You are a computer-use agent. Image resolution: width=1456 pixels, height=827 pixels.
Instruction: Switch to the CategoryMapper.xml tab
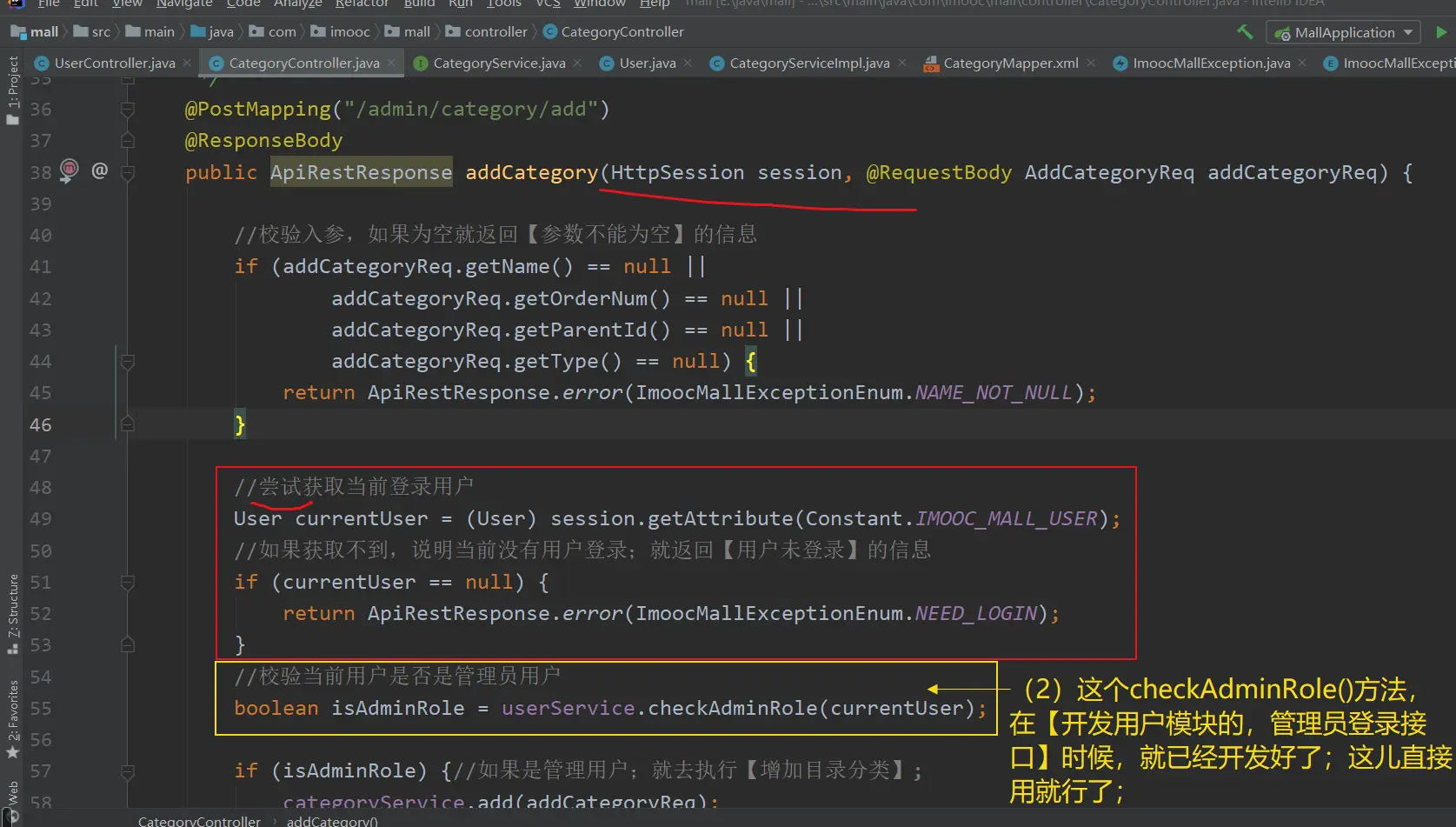point(1010,63)
